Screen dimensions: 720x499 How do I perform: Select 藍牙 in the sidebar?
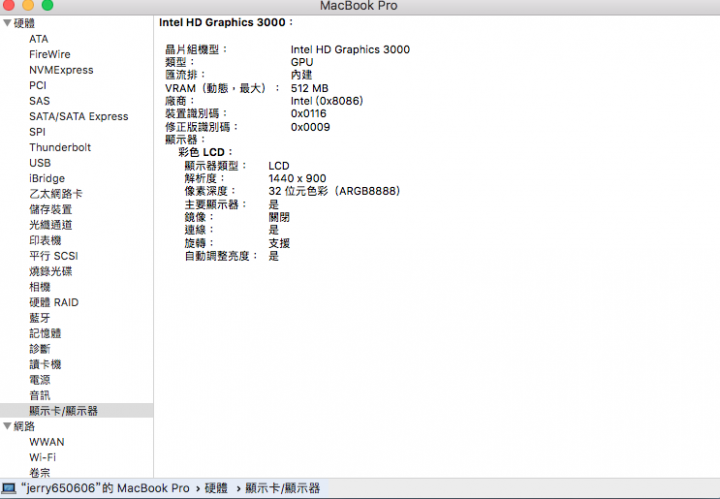[39, 318]
